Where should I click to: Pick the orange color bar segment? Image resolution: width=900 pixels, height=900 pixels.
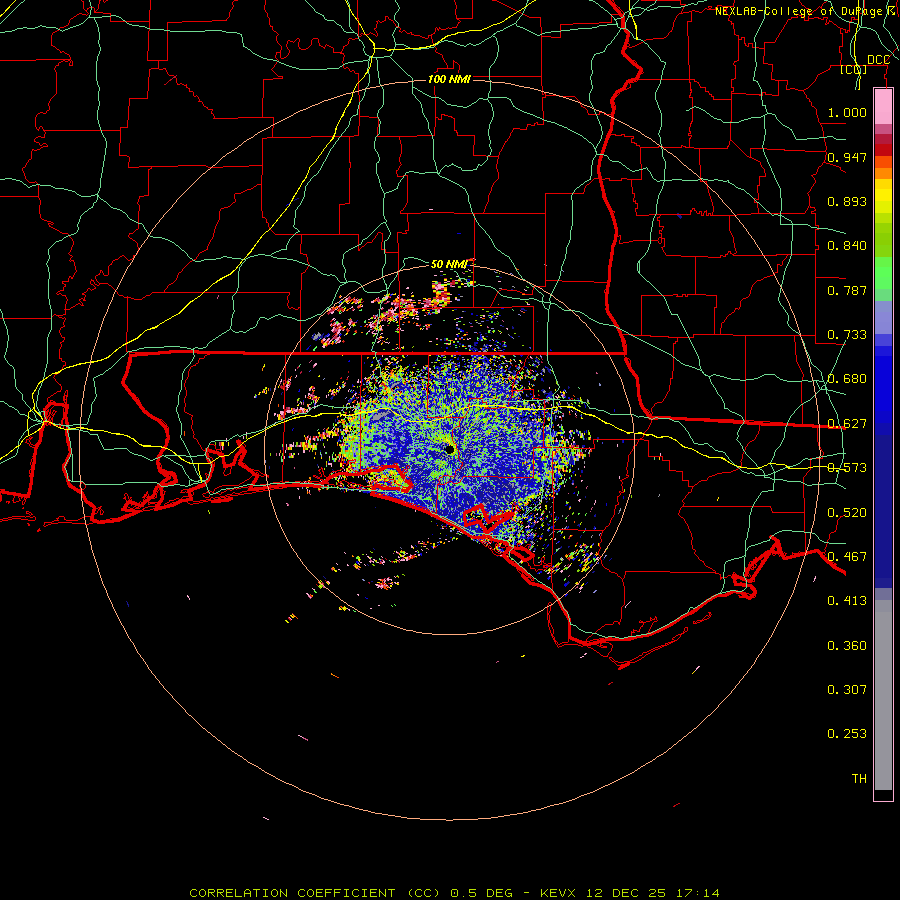883,173
